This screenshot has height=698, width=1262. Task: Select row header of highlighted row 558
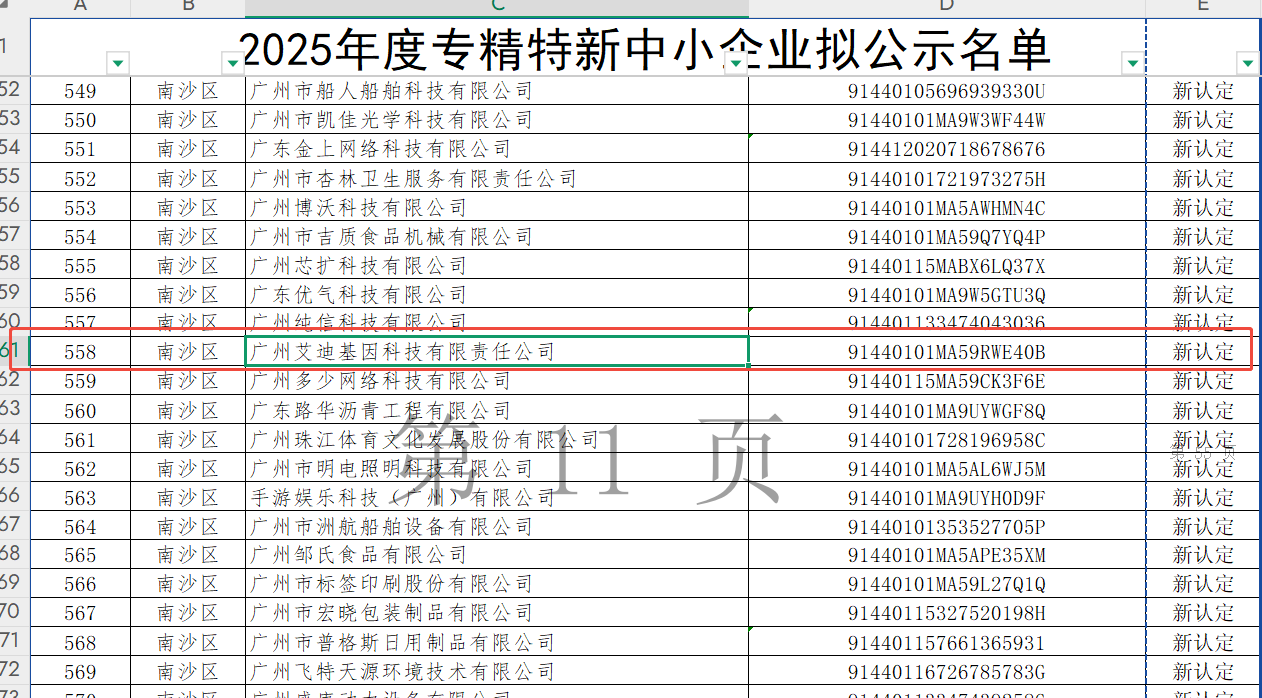point(10,352)
